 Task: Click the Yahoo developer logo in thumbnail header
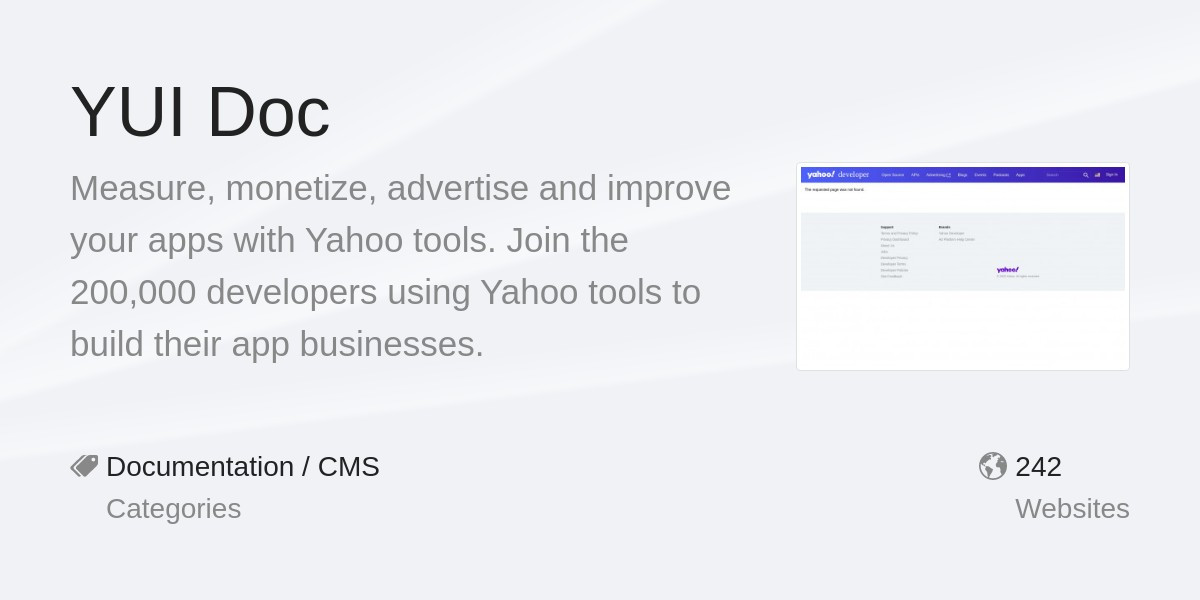pos(838,175)
